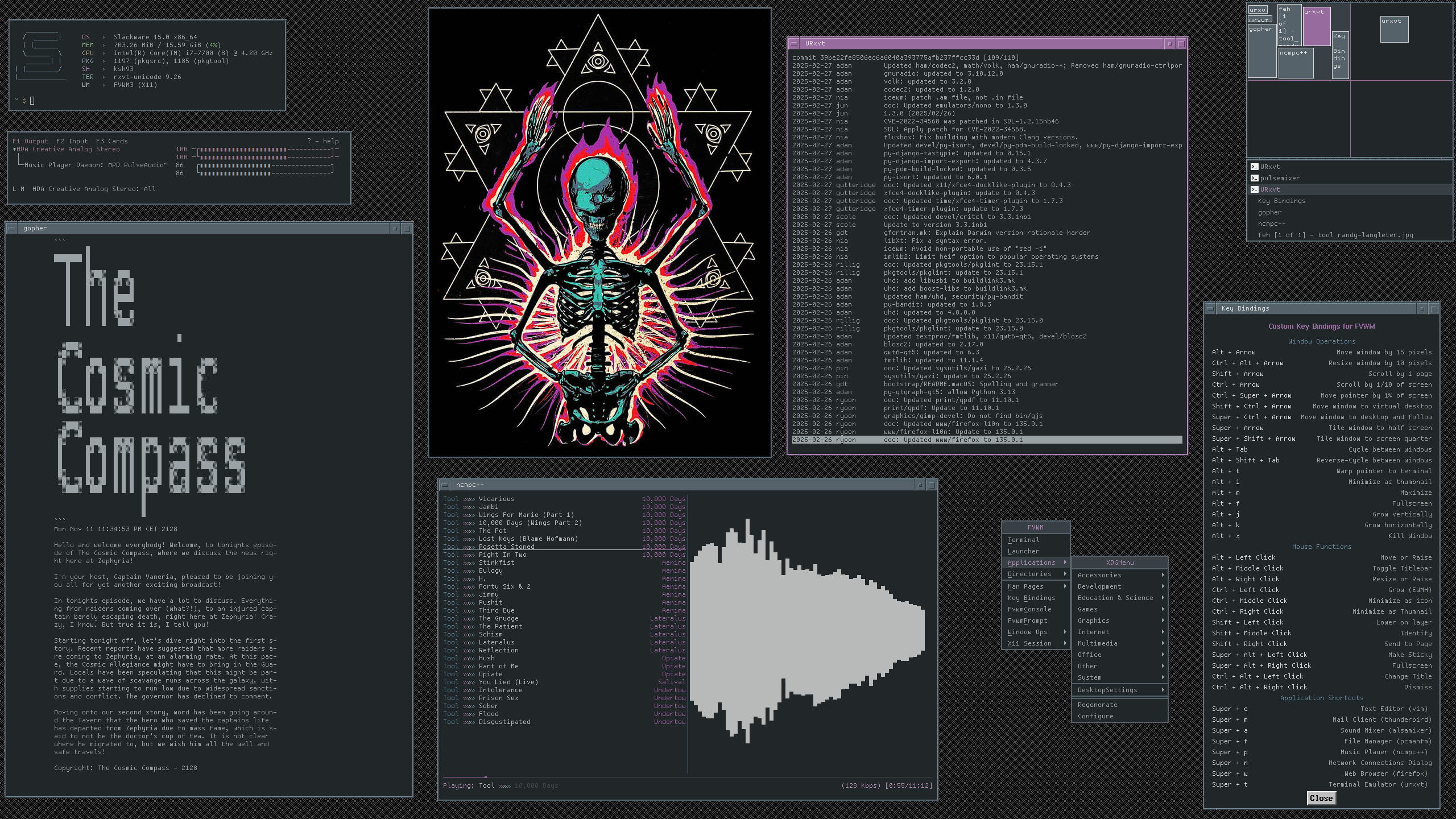Select the gopher mini-window in the pager
Screen dimensions: 1456x819
click(1262, 51)
